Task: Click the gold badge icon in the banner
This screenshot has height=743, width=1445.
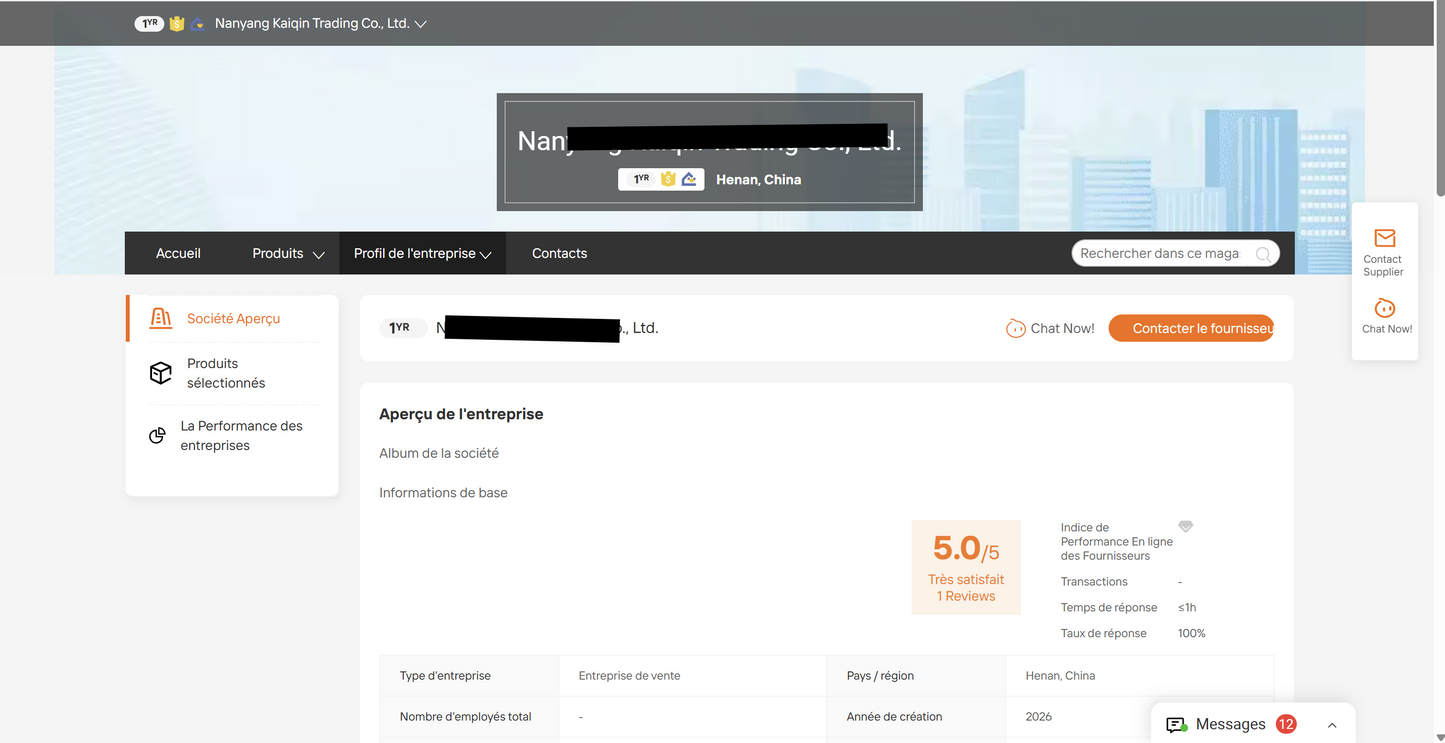Action: click(x=668, y=179)
